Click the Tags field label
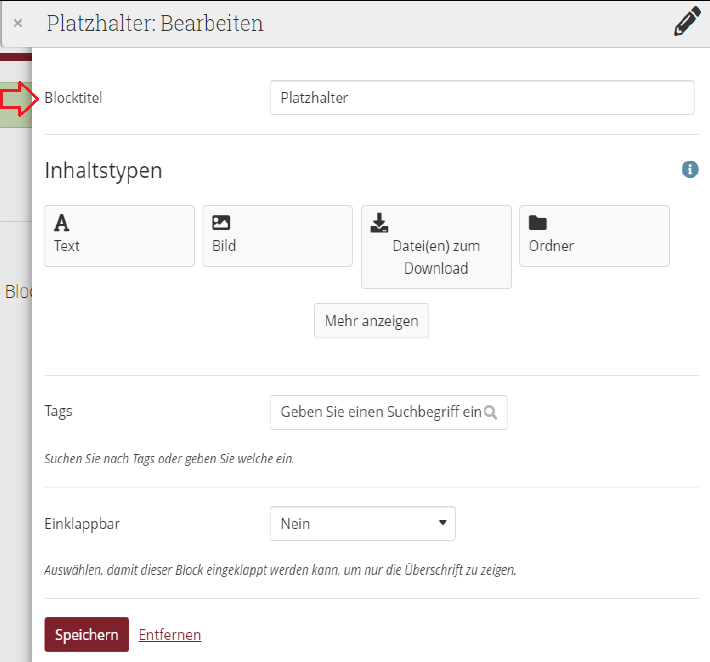Viewport: 710px width, 662px height. (58, 411)
